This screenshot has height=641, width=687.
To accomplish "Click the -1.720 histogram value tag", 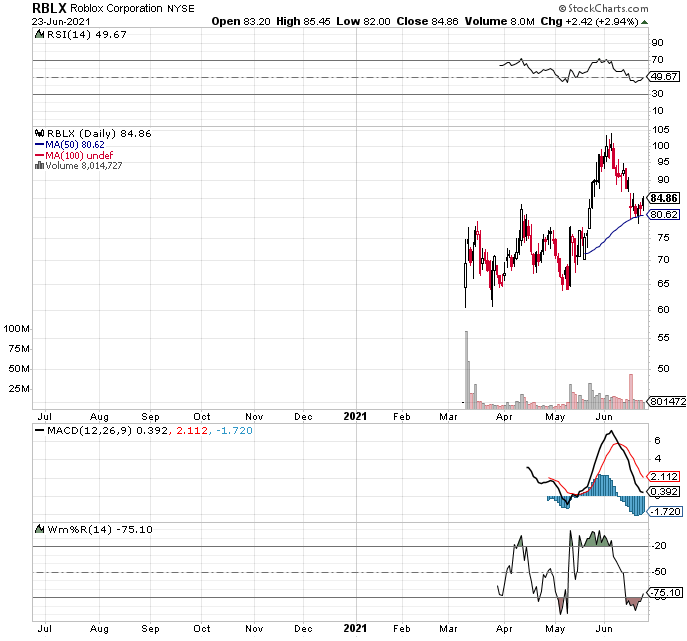I will 665,511.
